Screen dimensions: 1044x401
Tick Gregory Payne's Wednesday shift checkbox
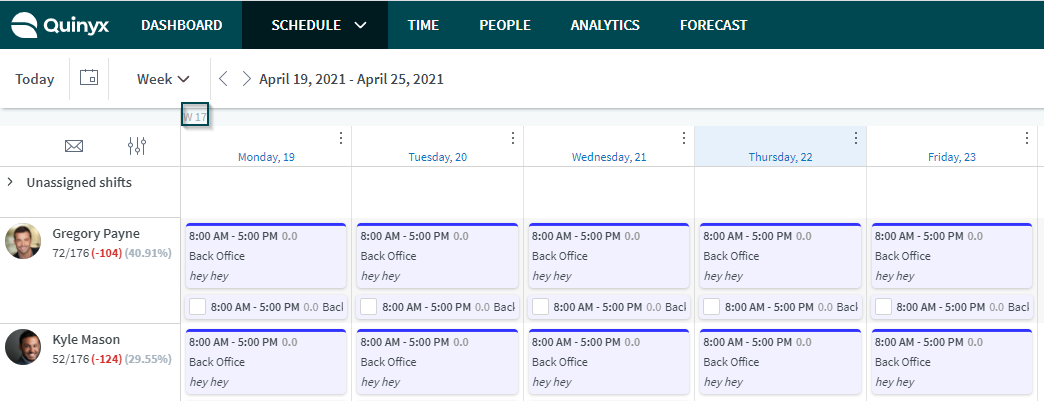pos(541,307)
